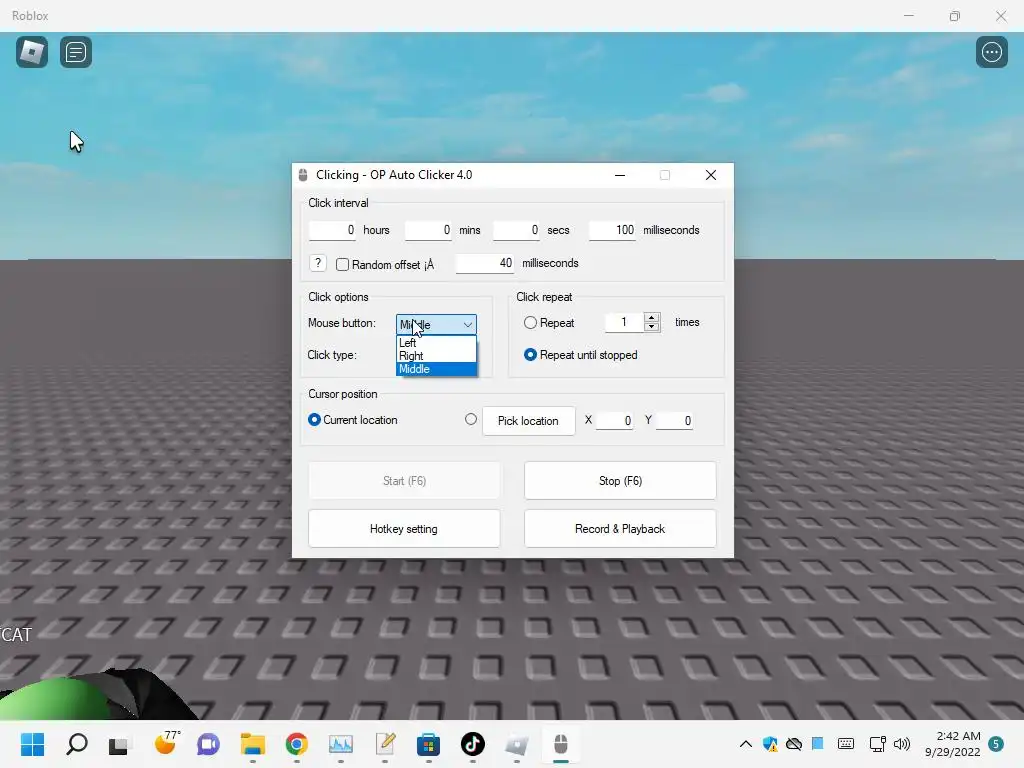
Task: Open the Roblox chat icon
Action: click(x=76, y=52)
